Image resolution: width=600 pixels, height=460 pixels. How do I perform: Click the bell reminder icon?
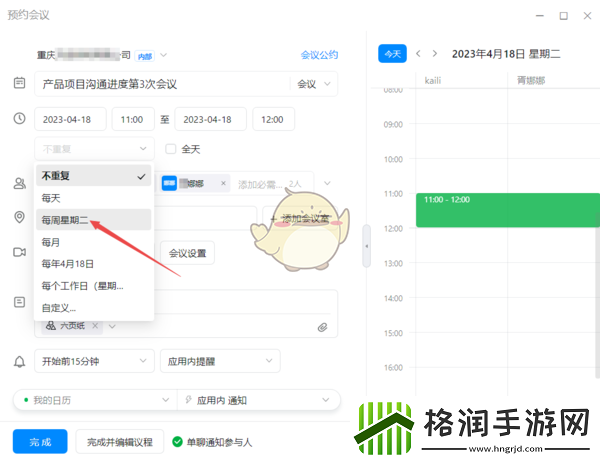click(20, 361)
